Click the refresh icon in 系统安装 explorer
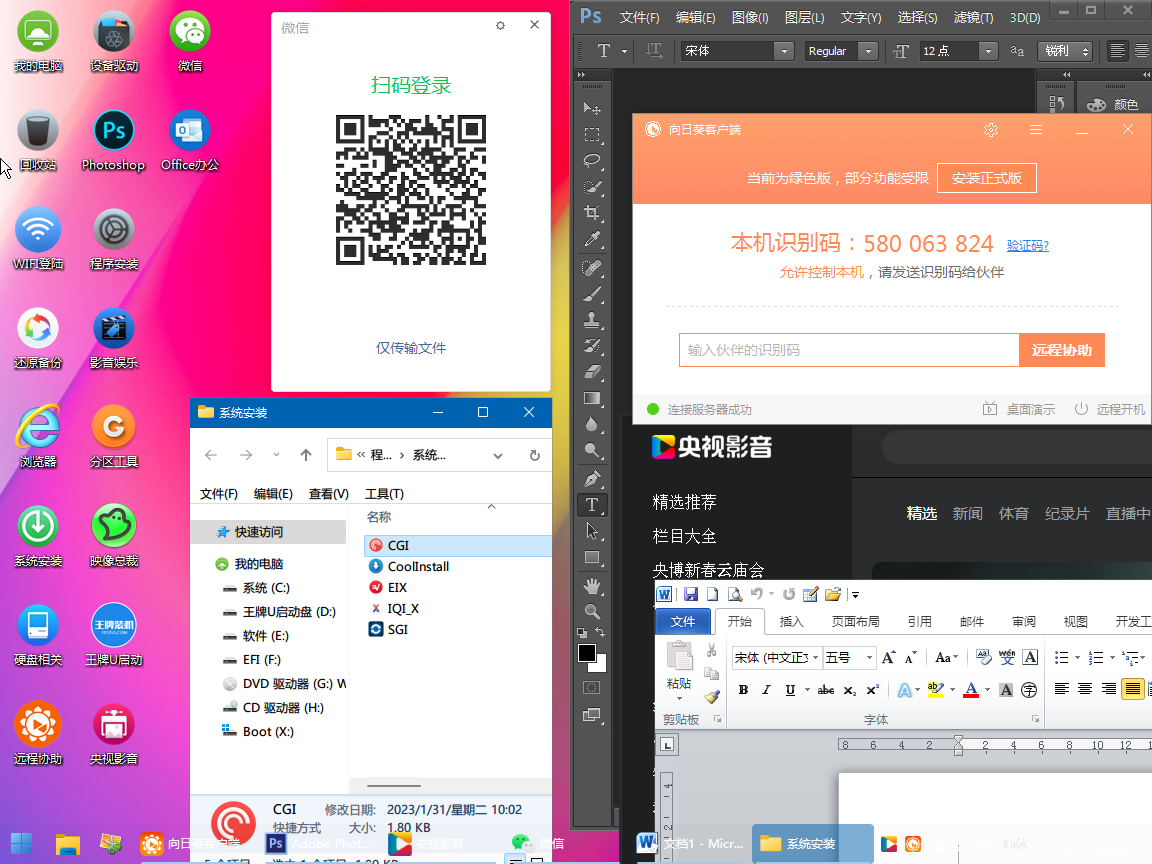This screenshot has height=864, width=1152. [535, 456]
